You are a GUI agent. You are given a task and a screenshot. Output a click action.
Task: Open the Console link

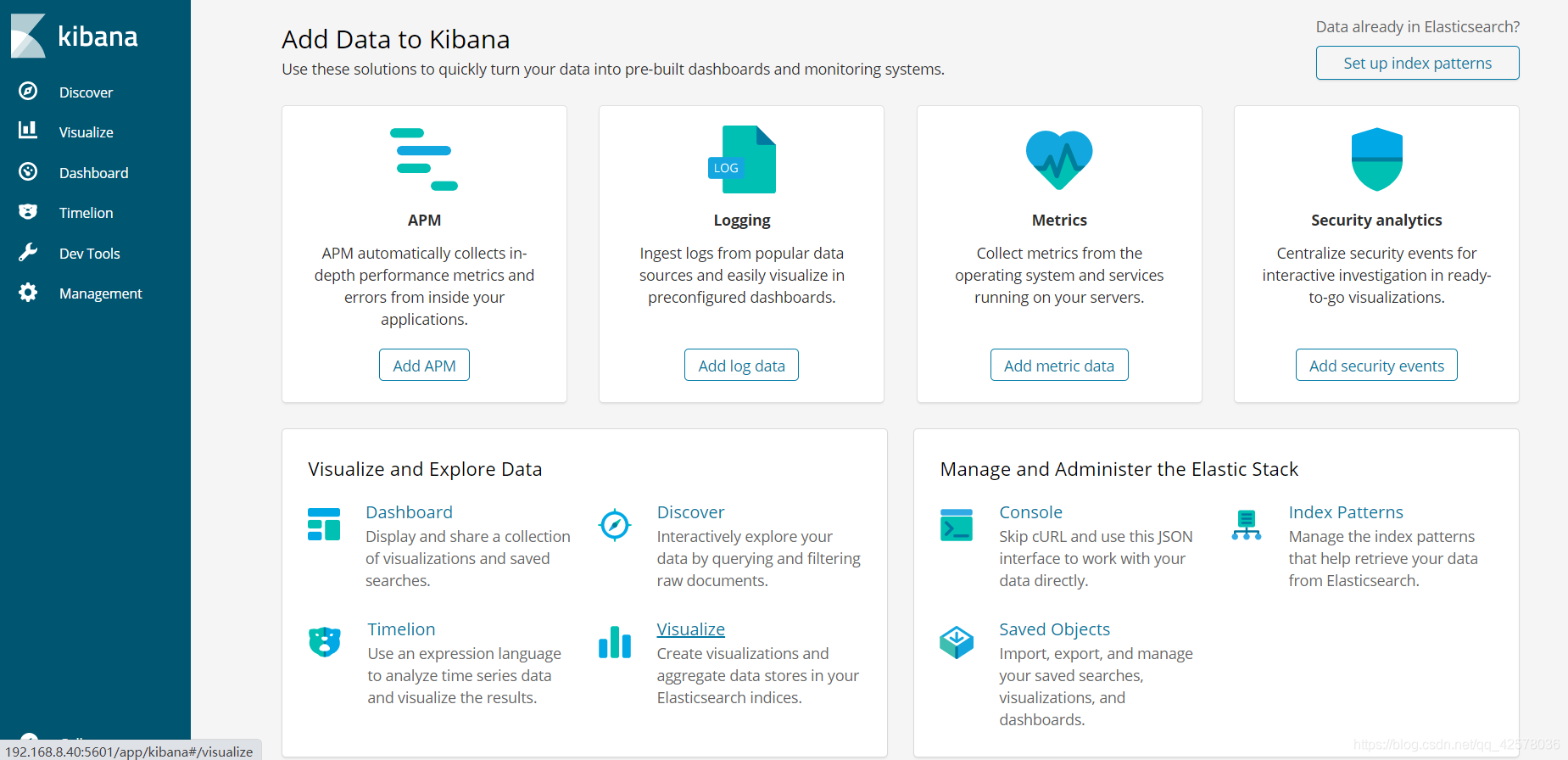tap(1030, 512)
